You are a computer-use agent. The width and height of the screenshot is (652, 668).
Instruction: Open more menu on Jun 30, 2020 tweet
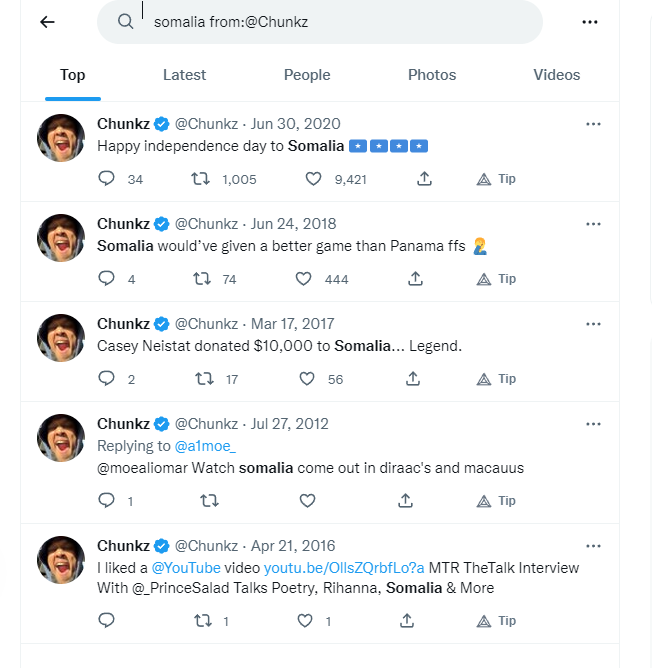click(593, 124)
